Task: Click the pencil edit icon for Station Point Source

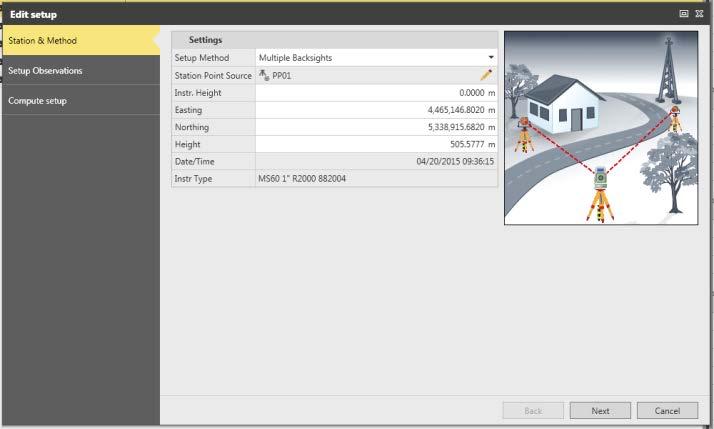Action: [x=486, y=75]
